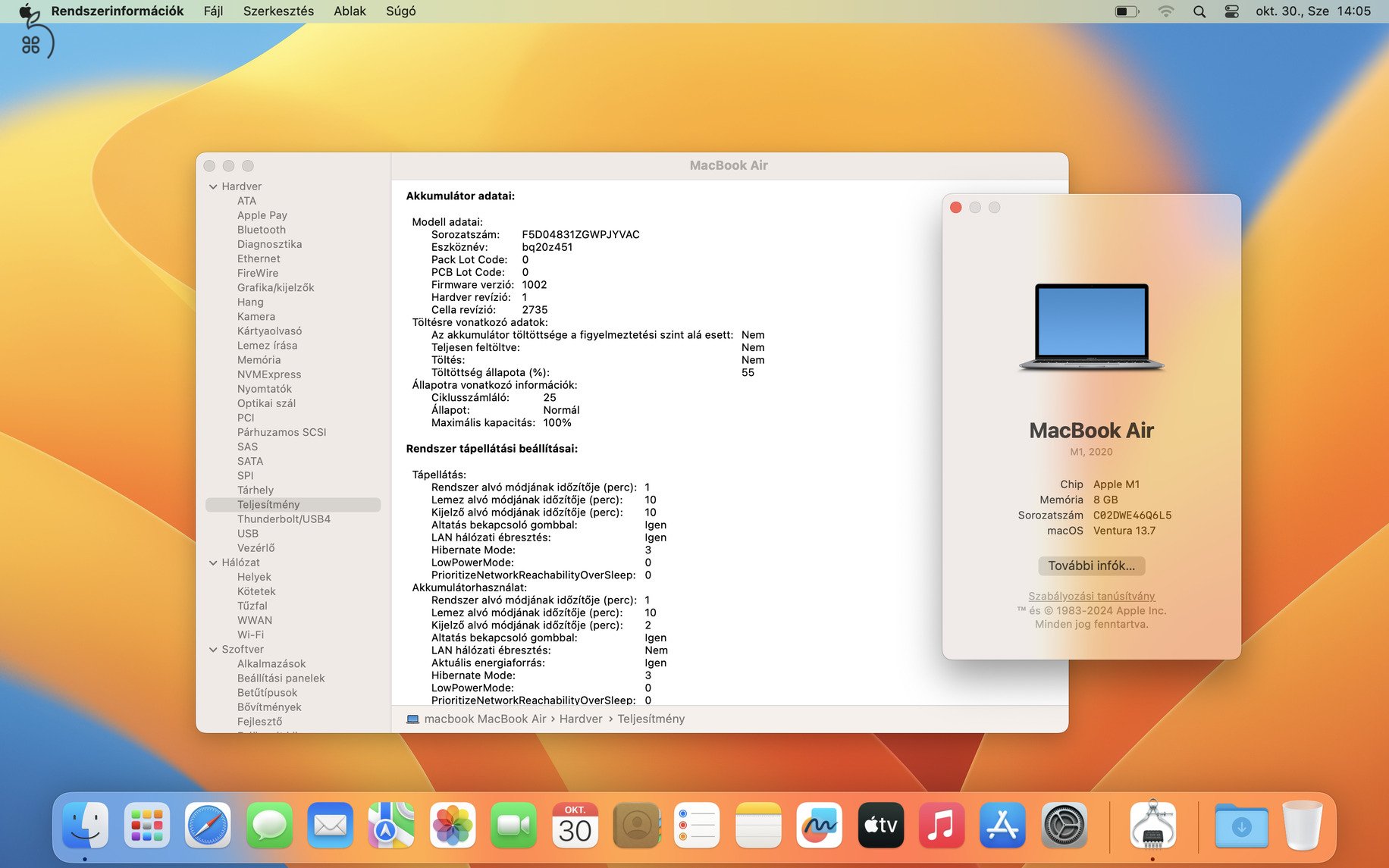Click Hardver in the bottom path bar
Viewport: 1389px width, 868px height.
[x=581, y=719]
